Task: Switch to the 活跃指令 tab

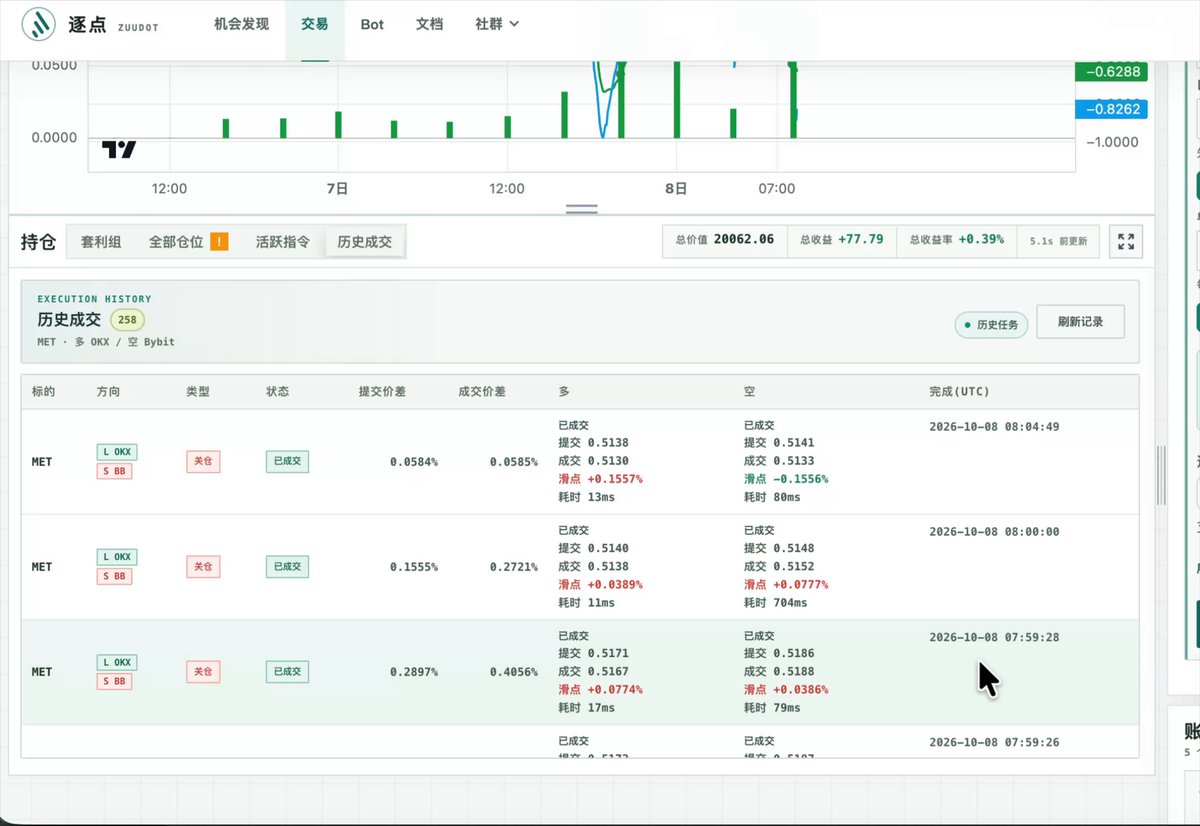Action: pos(283,242)
